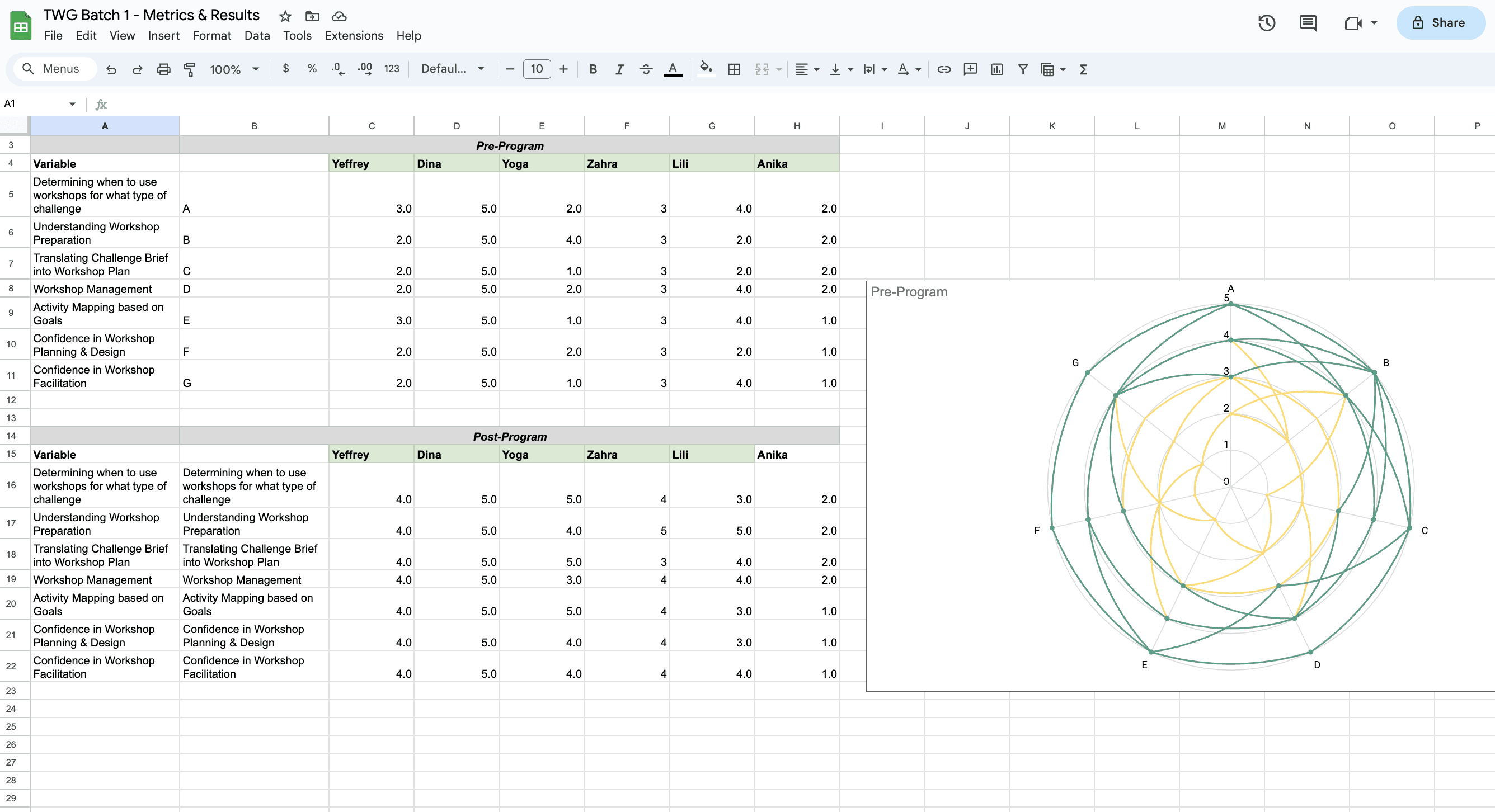Viewport: 1495px width, 812px height.
Task: Toggle italic formatting
Action: (619, 69)
